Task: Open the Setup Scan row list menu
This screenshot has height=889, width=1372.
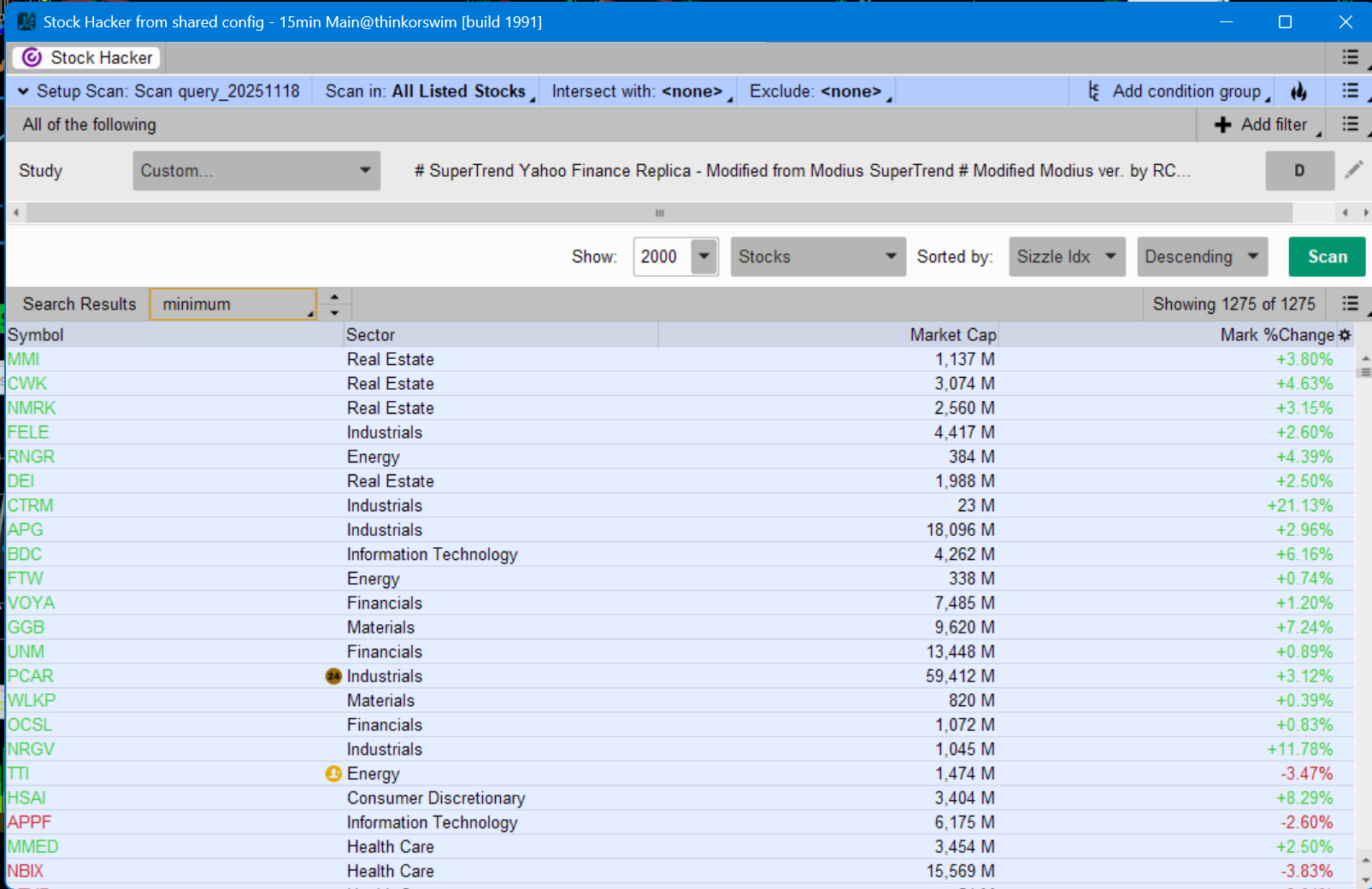Action: pyautogui.click(x=1351, y=91)
